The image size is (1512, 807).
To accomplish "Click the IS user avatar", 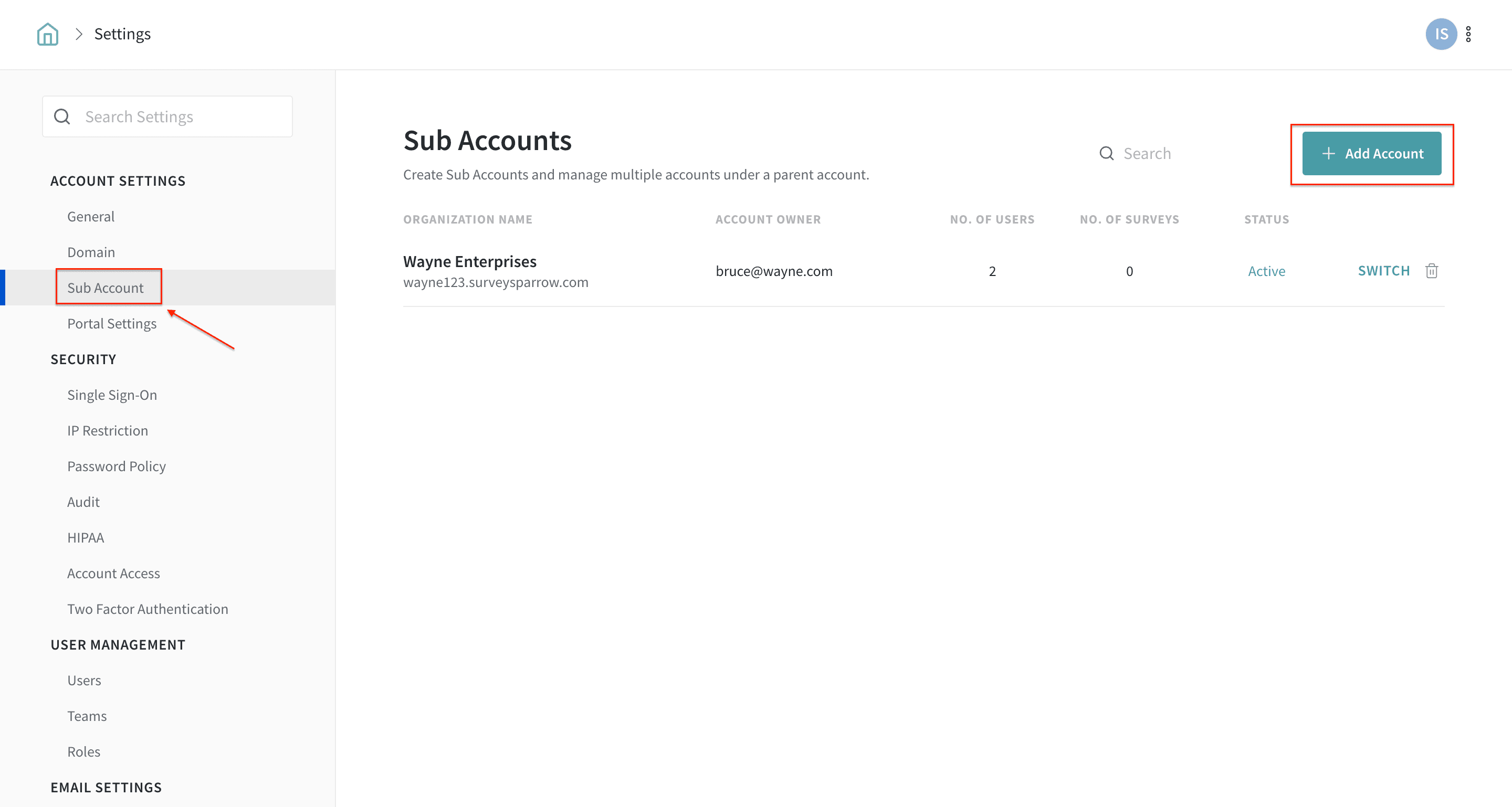I will coord(1441,34).
